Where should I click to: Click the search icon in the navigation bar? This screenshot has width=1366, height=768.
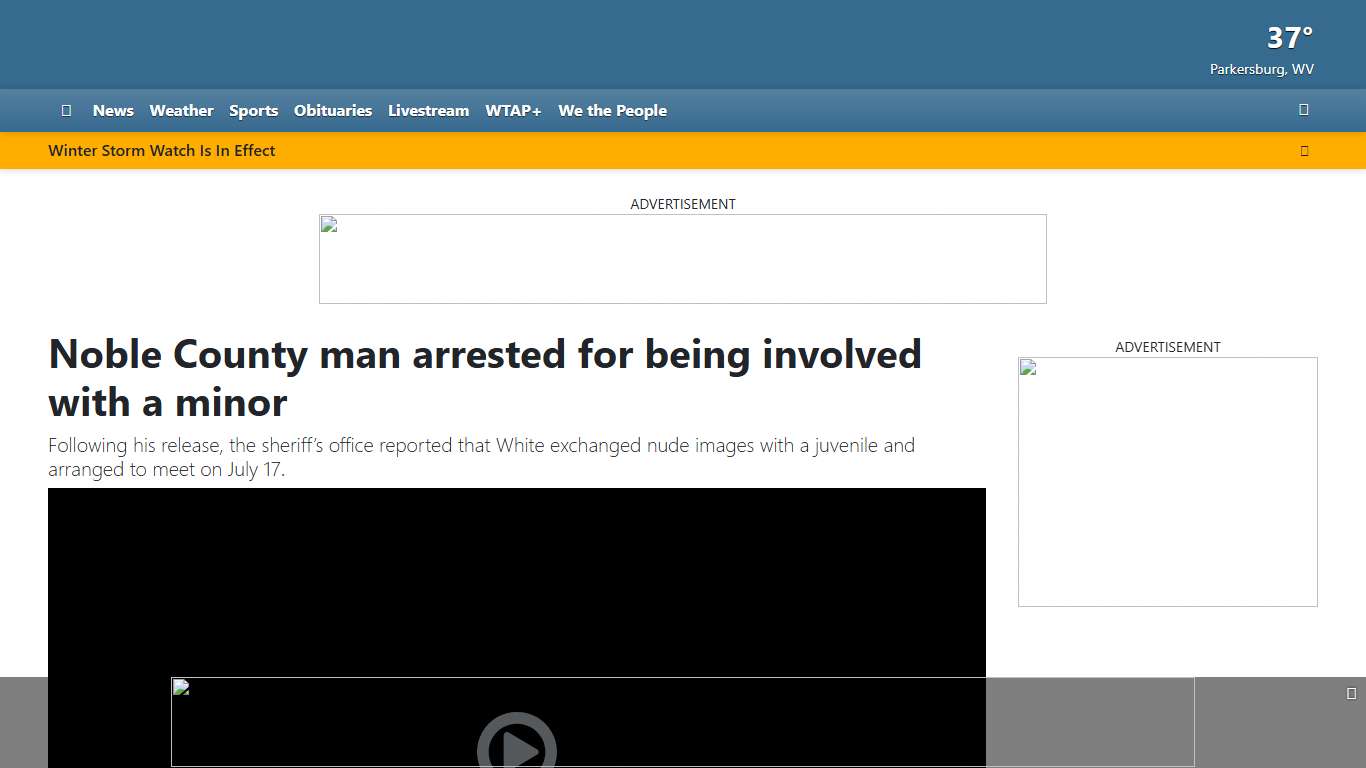(1303, 110)
